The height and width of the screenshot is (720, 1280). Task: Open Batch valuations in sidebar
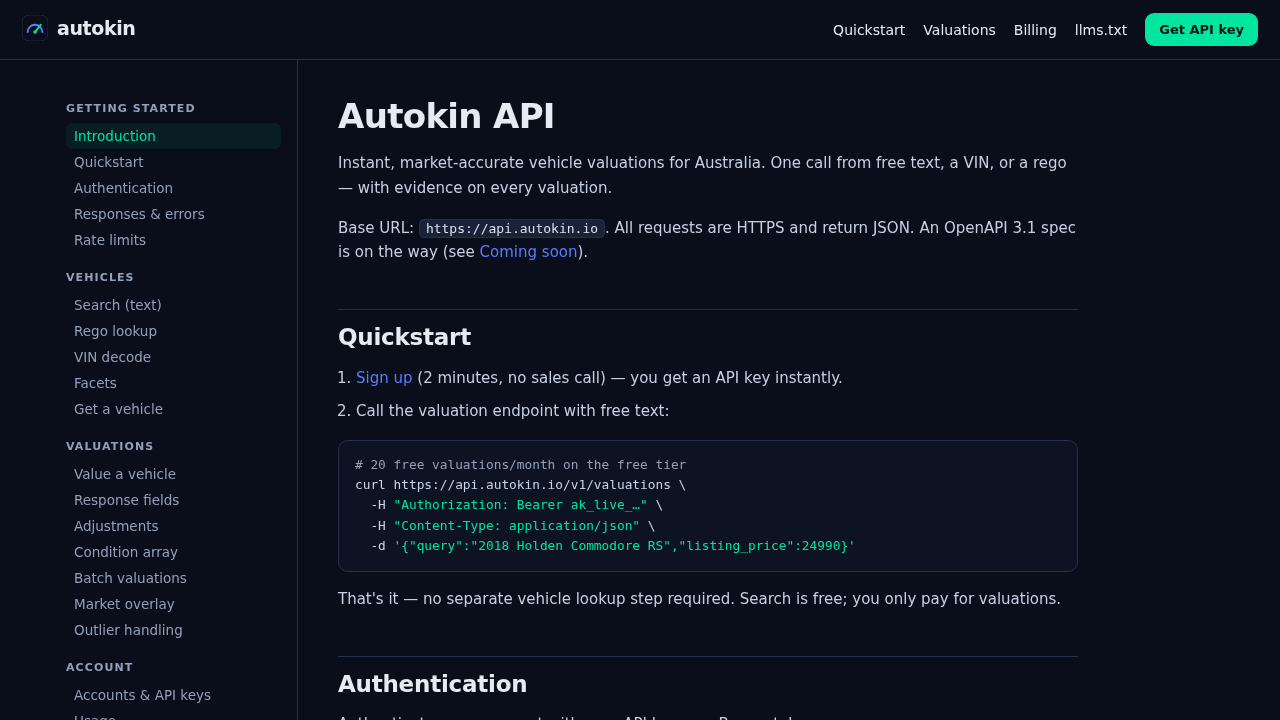[173, 578]
